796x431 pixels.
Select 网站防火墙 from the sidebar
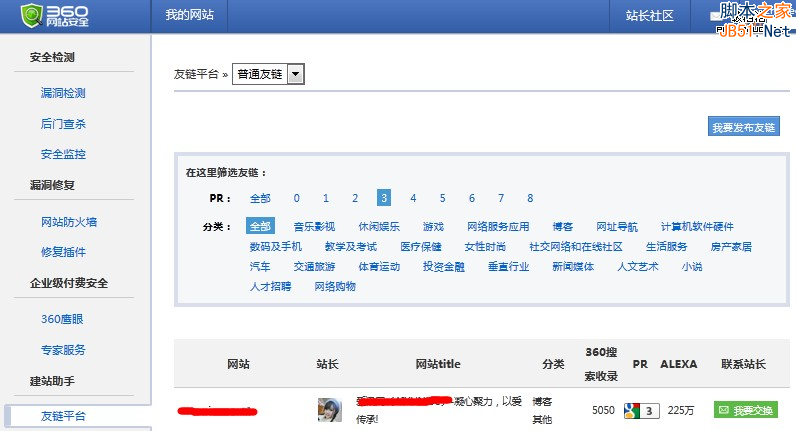[69, 222]
